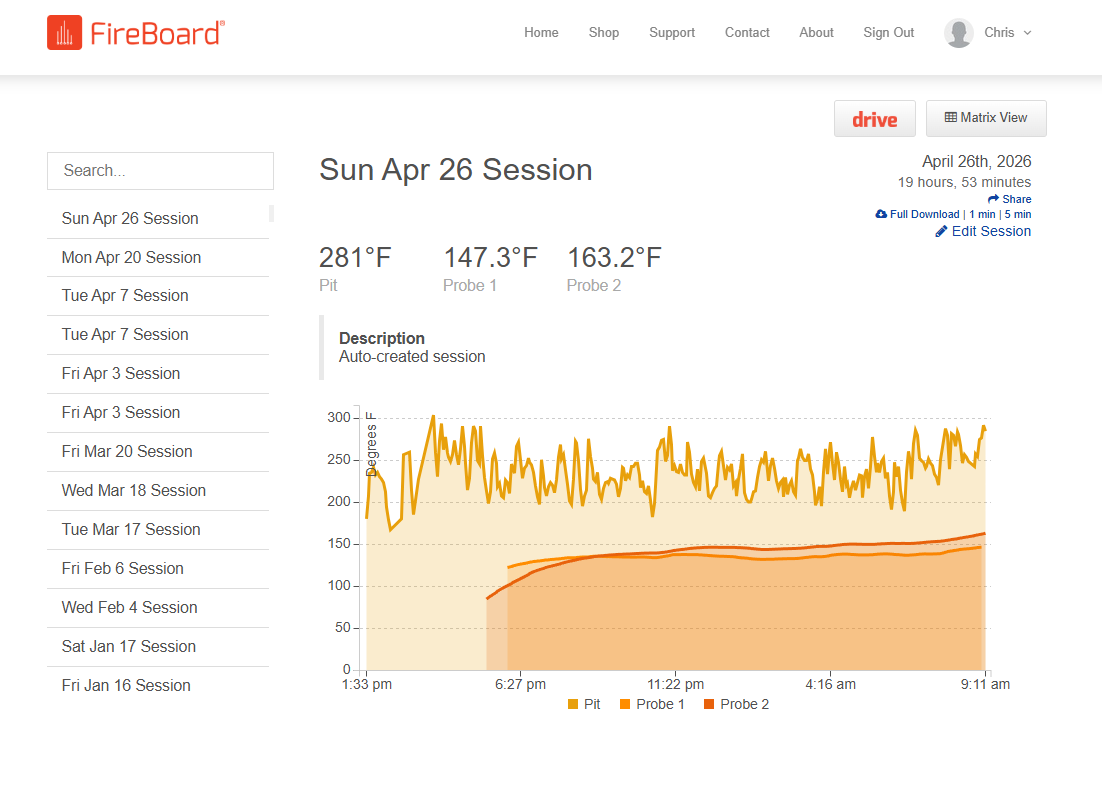This screenshot has width=1102, height=788.
Task: Download the 1 min interval data
Action: click(x=982, y=214)
